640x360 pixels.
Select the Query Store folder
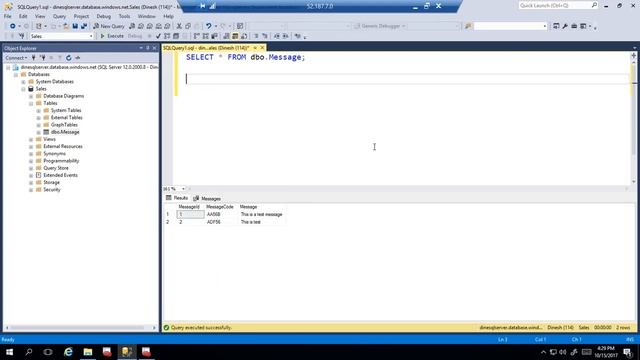point(56,168)
